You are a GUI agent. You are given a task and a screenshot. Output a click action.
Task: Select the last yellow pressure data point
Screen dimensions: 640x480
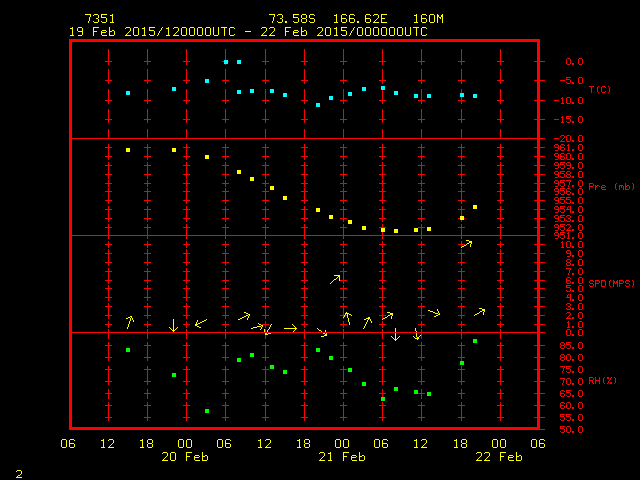(x=475, y=207)
